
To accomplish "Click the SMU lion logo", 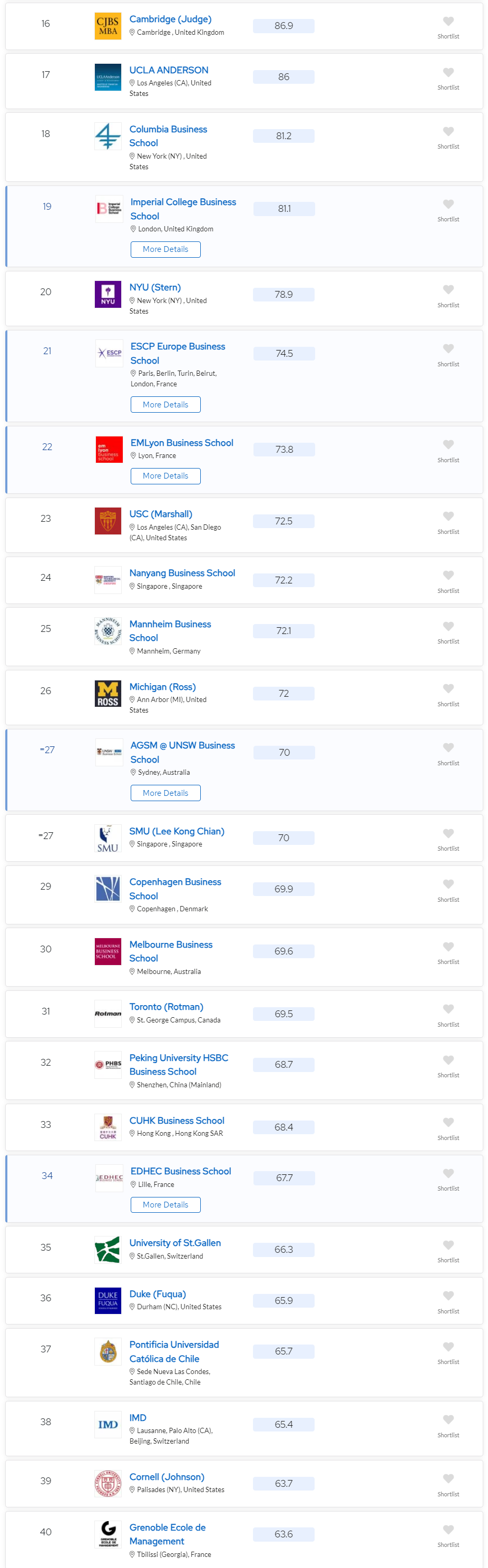I will [x=108, y=838].
